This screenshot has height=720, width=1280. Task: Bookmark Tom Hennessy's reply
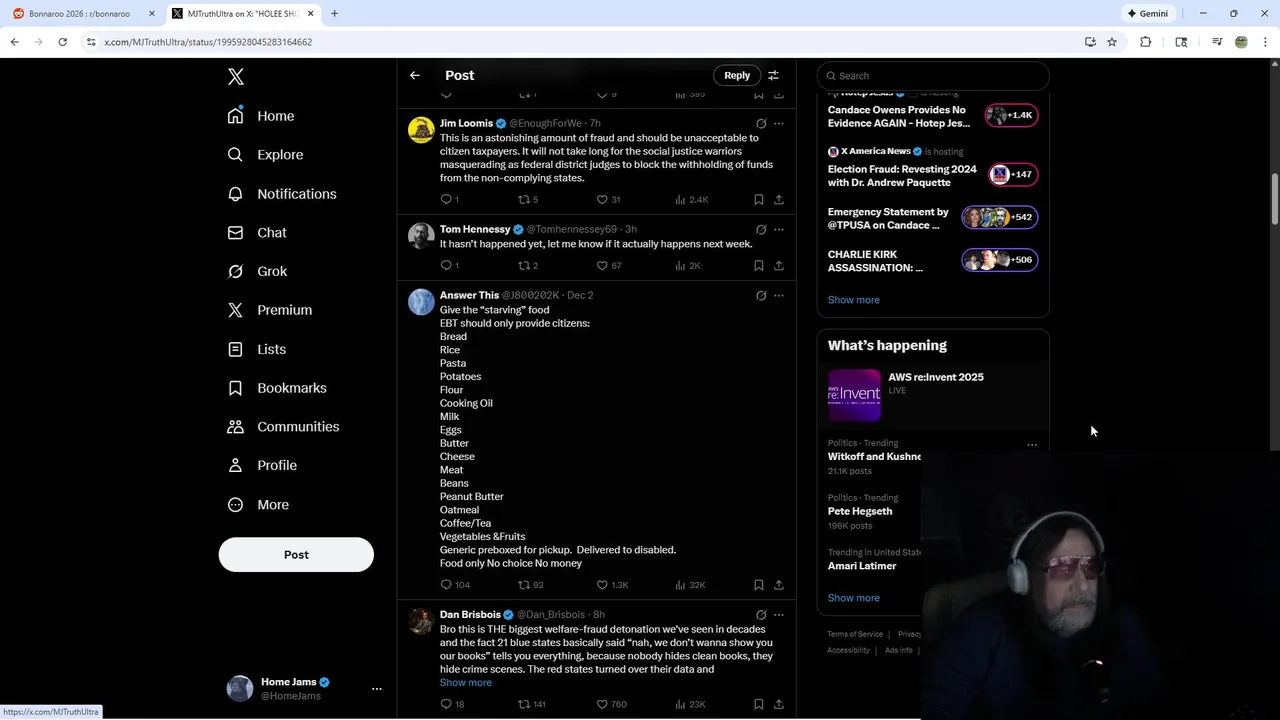(x=759, y=265)
